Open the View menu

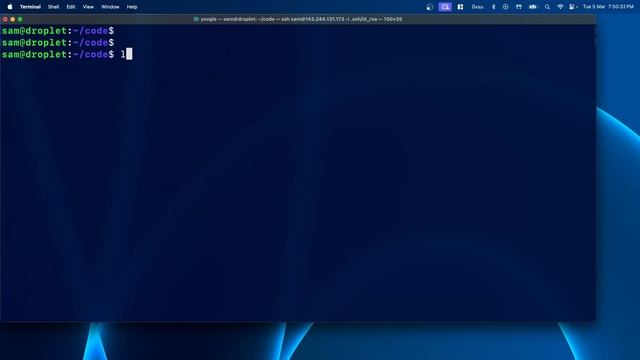pos(88,7)
